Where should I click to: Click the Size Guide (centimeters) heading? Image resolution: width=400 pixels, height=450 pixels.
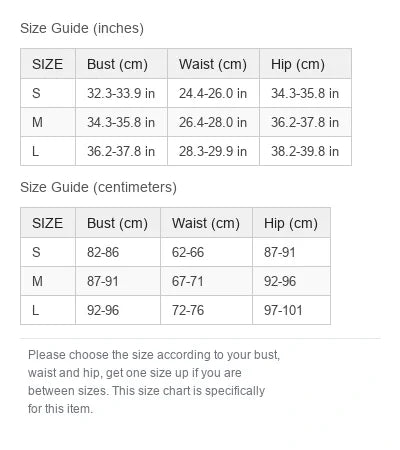coord(98,187)
